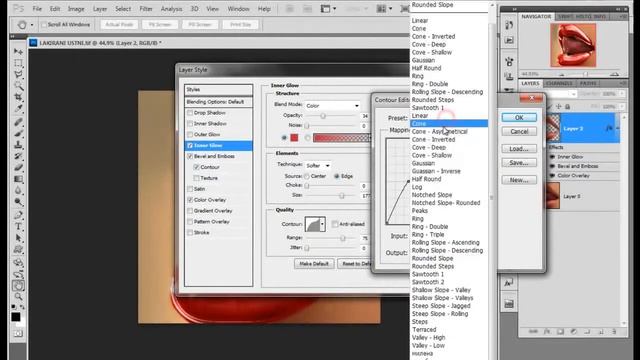The height and width of the screenshot is (360, 640).
Task: Open the Technique Softer dropdown
Action: pos(318,165)
